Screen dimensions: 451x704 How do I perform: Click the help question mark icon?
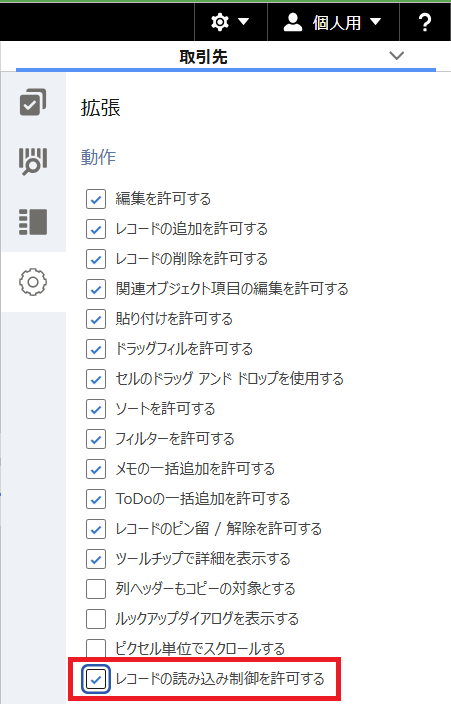[x=425, y=22]
